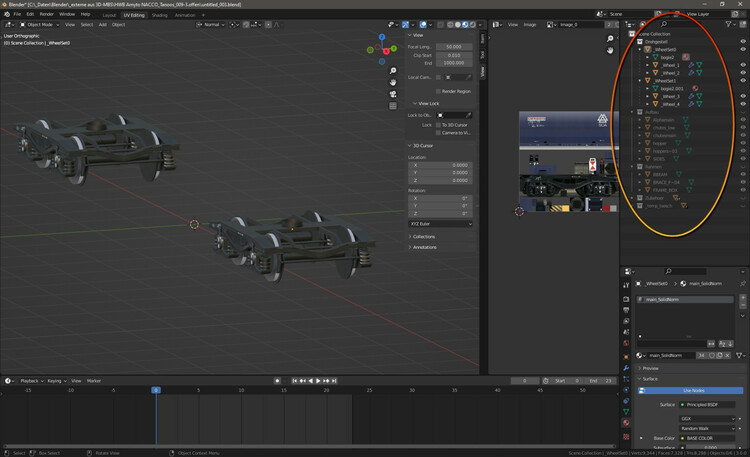The height and width of the screenshot is (457, 750).
Task: Click modifier wrench icon on _Wheel_1 row
Action: (x=691, y=65)
